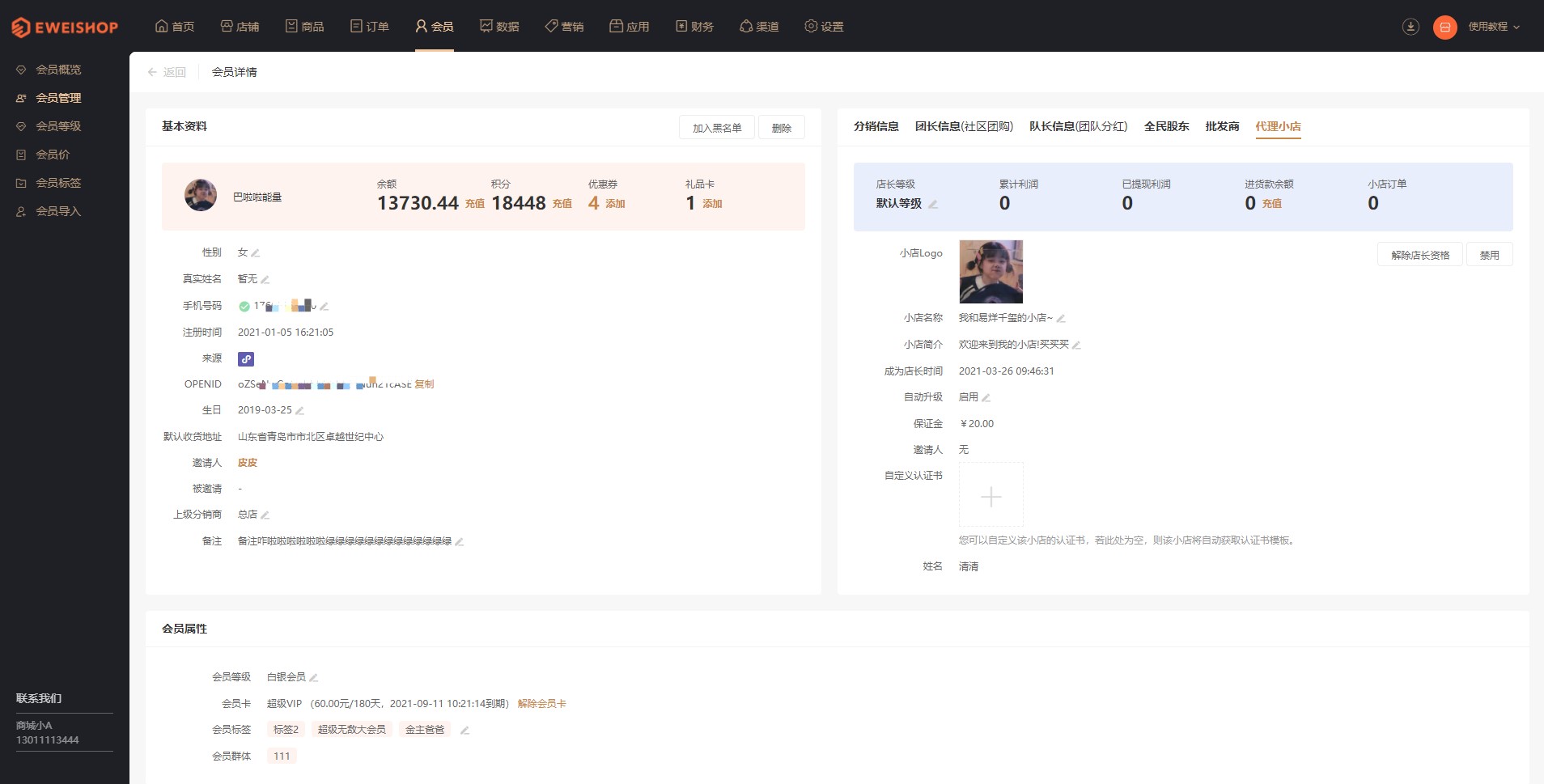Edit the 会员等级 pencil icon
The image size is (1544, 784).
click(x=314, y=678)
